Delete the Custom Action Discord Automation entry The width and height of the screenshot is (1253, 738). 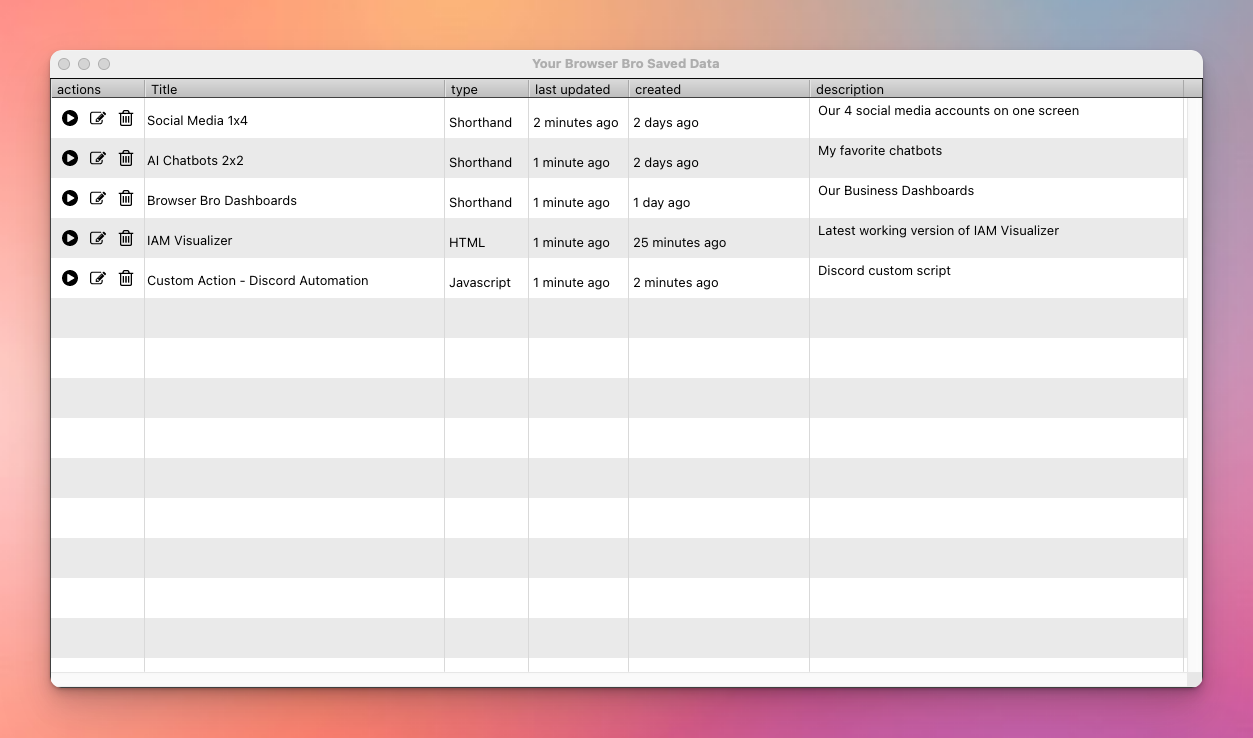126,278
